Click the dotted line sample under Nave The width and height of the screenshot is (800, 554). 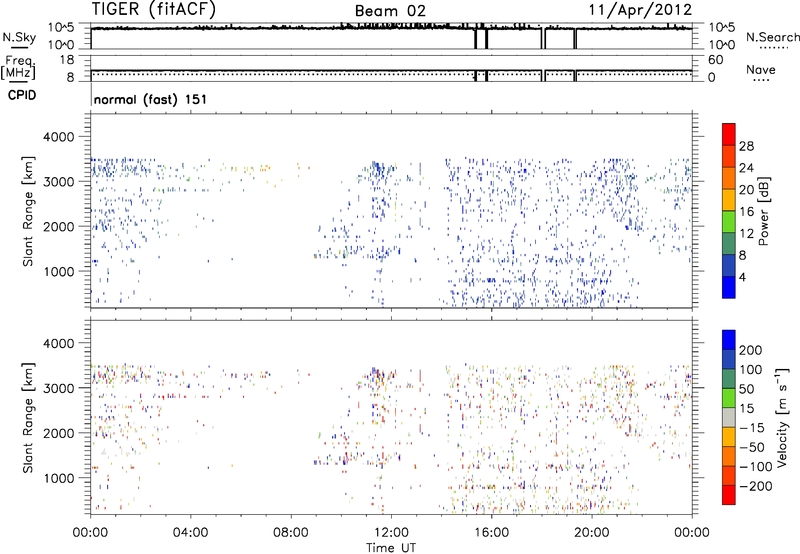click(x=761, y=81)
